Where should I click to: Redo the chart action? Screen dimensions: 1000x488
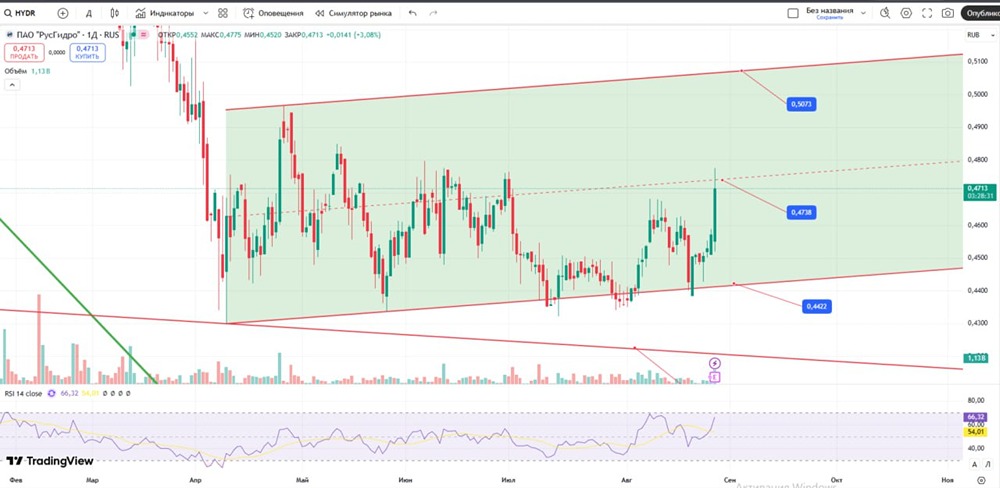[434, 13]
